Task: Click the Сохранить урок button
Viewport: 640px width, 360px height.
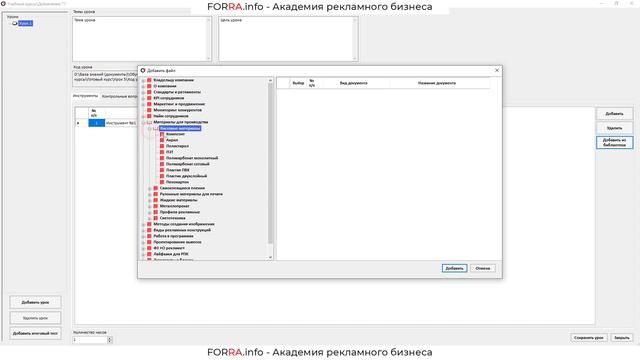Action: coord(589,338)
